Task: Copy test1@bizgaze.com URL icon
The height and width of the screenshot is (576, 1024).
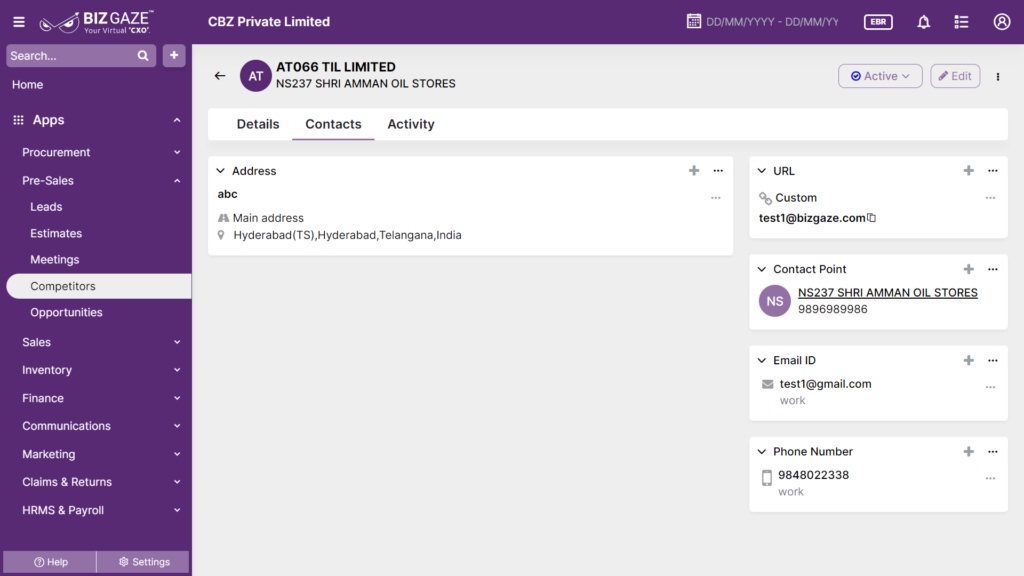Action: 872,217
